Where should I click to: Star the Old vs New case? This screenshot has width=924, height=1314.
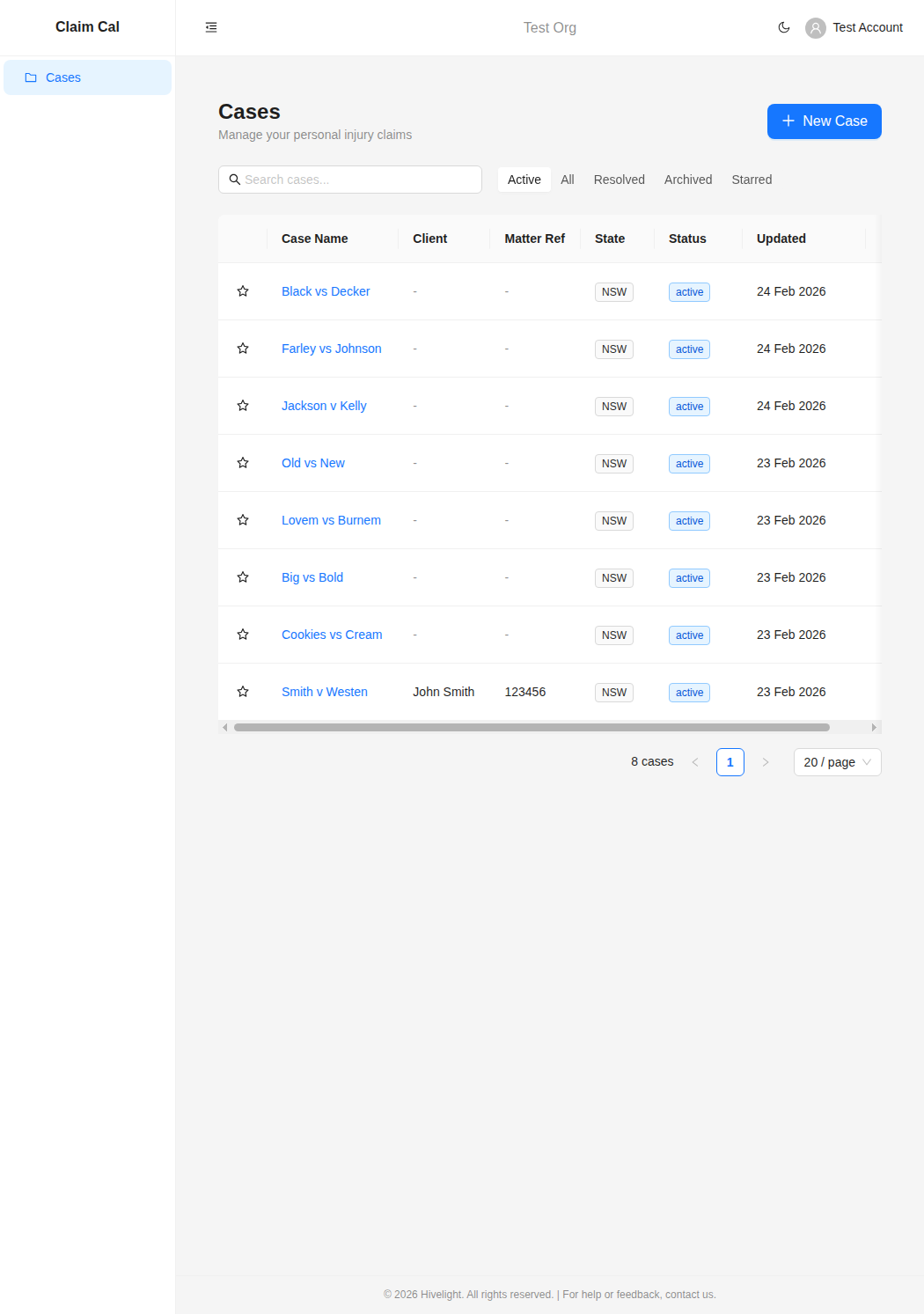coord(243,462)
